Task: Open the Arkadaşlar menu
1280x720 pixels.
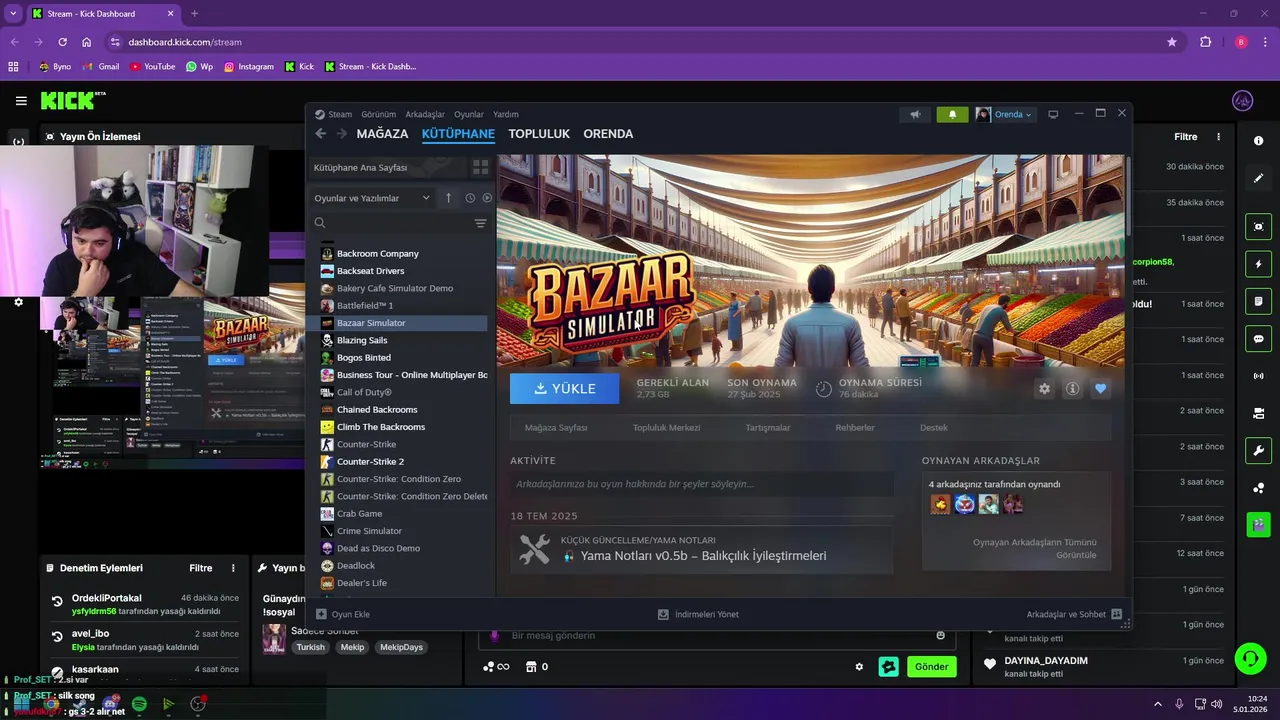Action: (425, 114)
